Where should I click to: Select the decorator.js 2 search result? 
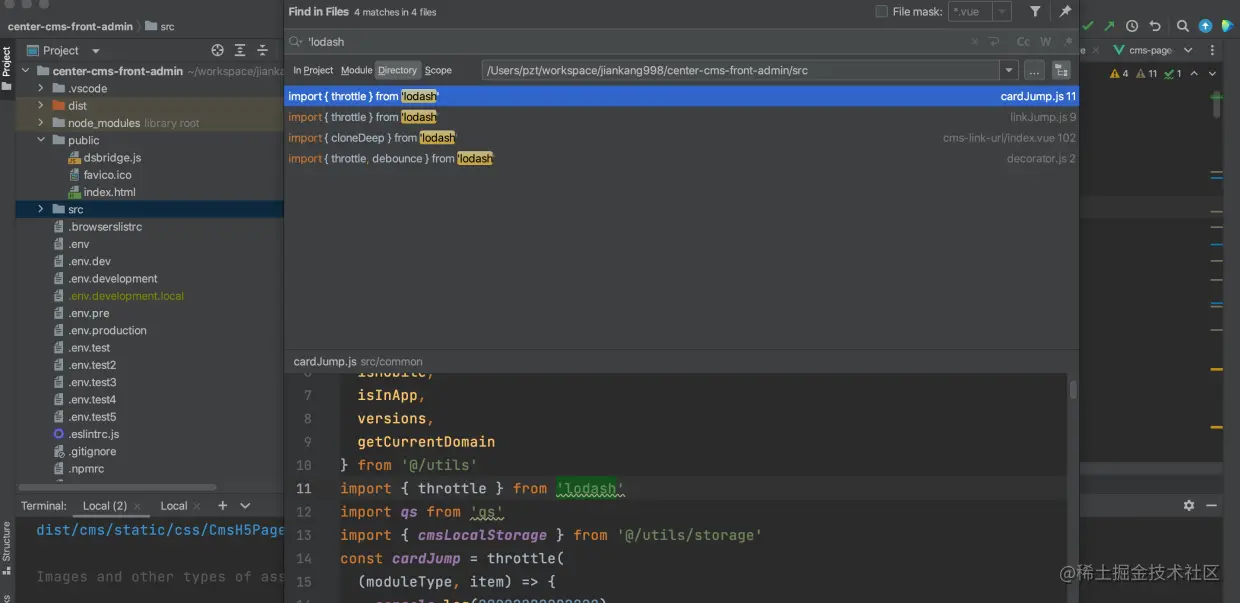[x=681, y=159]
